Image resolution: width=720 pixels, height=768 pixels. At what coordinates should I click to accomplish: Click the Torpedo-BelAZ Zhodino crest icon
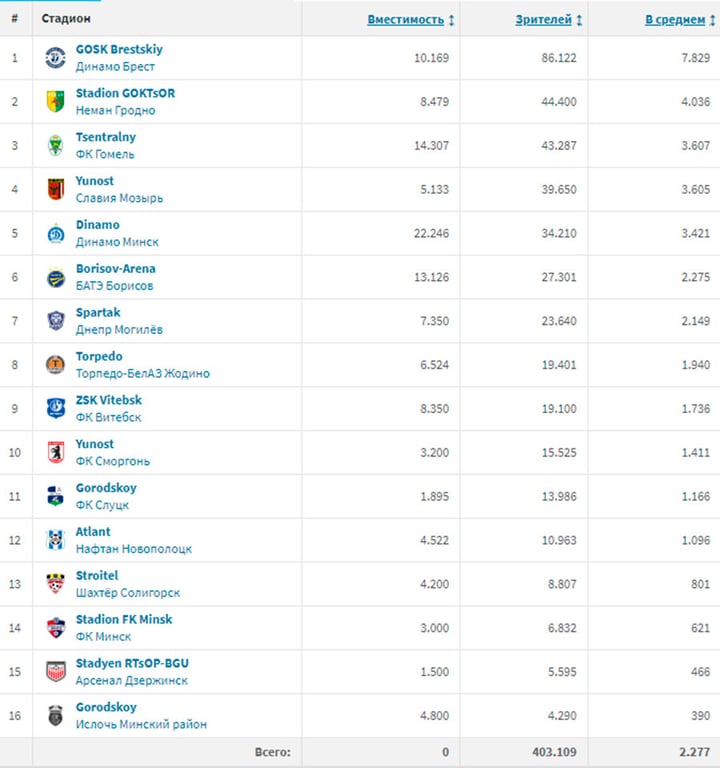pos(55,364)
